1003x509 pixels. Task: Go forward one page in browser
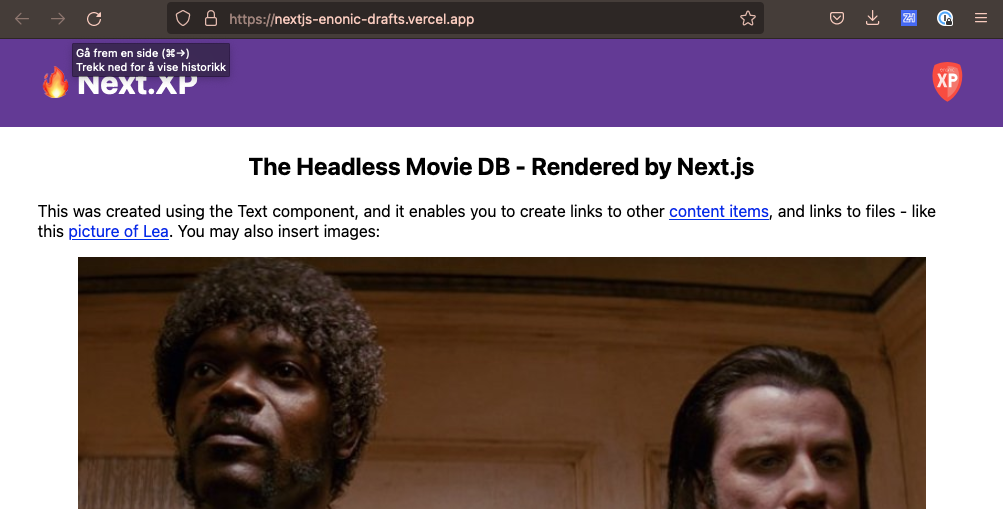coord(58,19)
